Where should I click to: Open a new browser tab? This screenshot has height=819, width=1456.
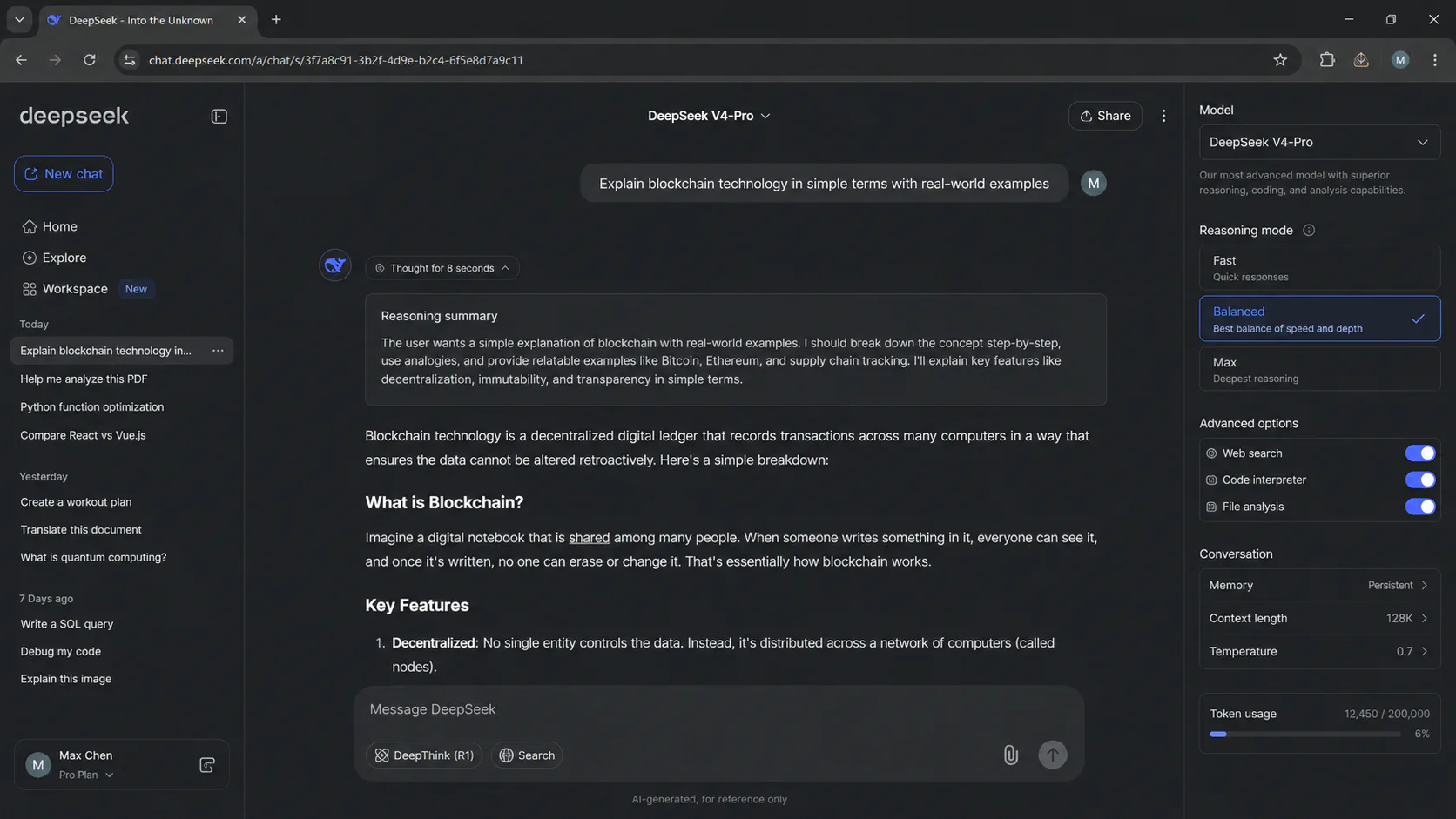click(x=276, y=20)
